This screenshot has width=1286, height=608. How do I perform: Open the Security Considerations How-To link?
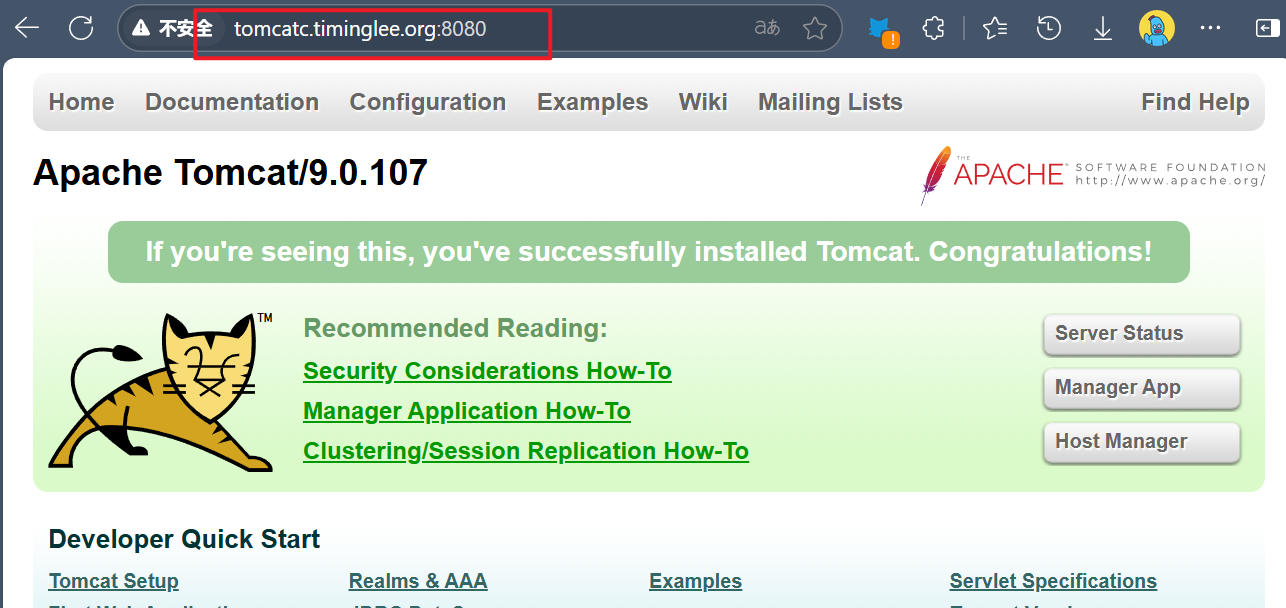(x=487, y=370)
